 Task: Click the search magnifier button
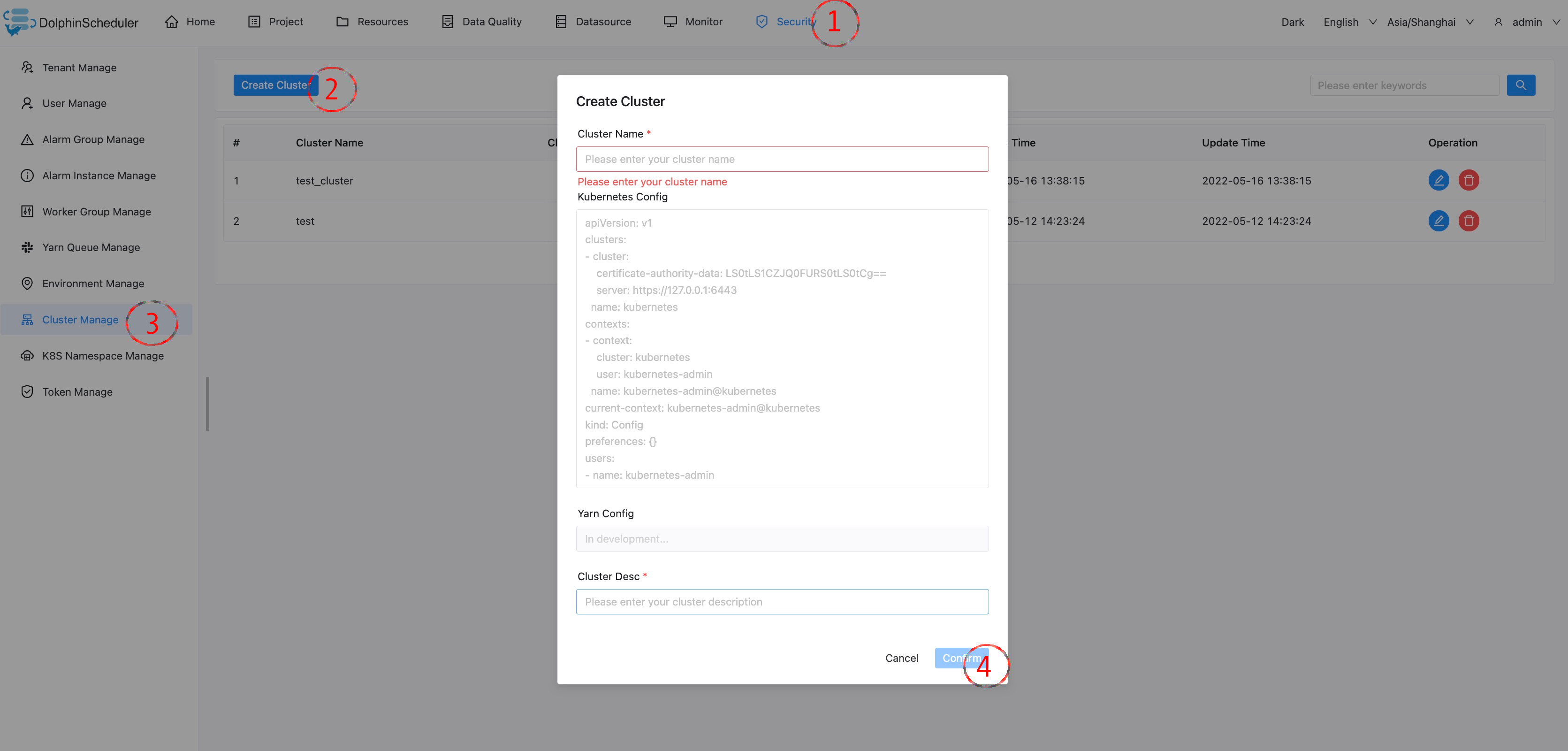coord(1521,85)
